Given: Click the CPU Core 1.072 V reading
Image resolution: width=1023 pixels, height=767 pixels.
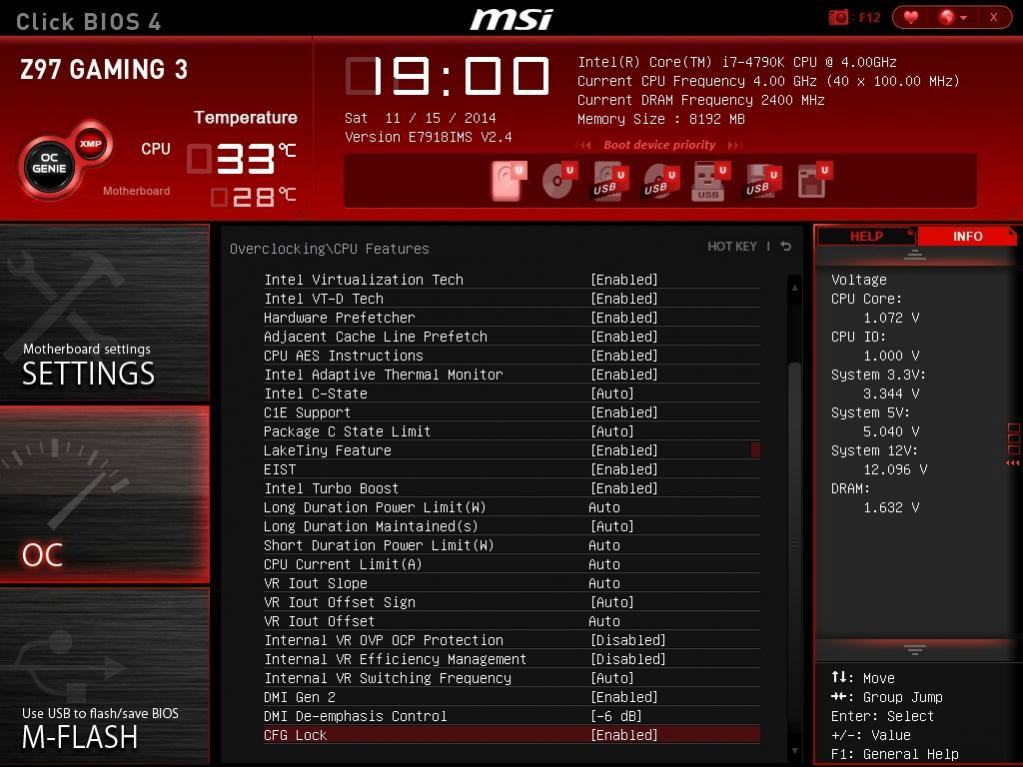Looking at the screenshot, I should (x=891, y=318).
